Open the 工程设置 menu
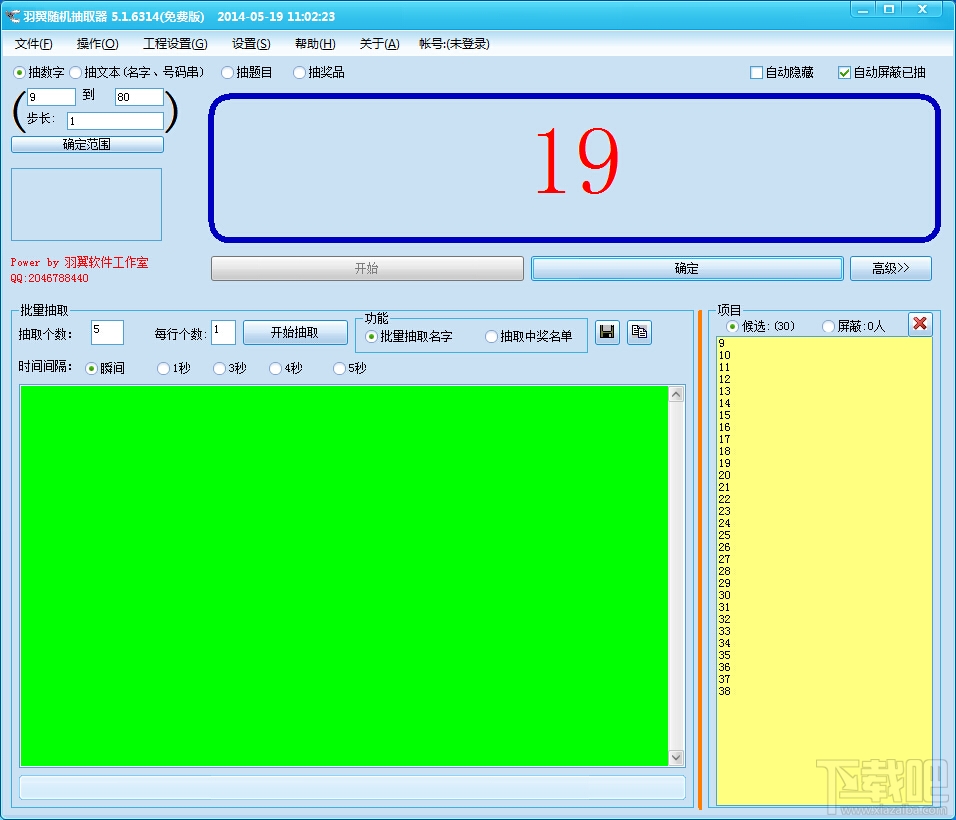This screenshot has width=956, height=820. (174, 44)
